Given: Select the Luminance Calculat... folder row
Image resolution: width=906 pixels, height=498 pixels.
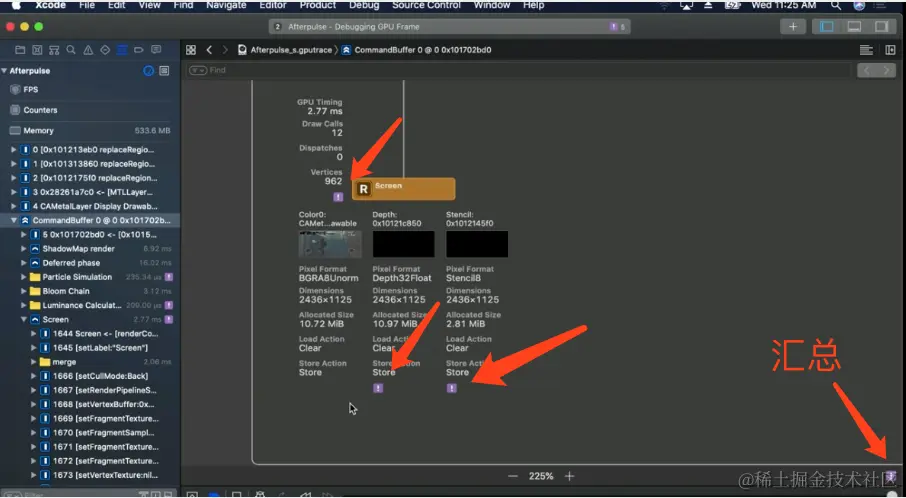Looking at the screenshot, I should tap(90, 305).
